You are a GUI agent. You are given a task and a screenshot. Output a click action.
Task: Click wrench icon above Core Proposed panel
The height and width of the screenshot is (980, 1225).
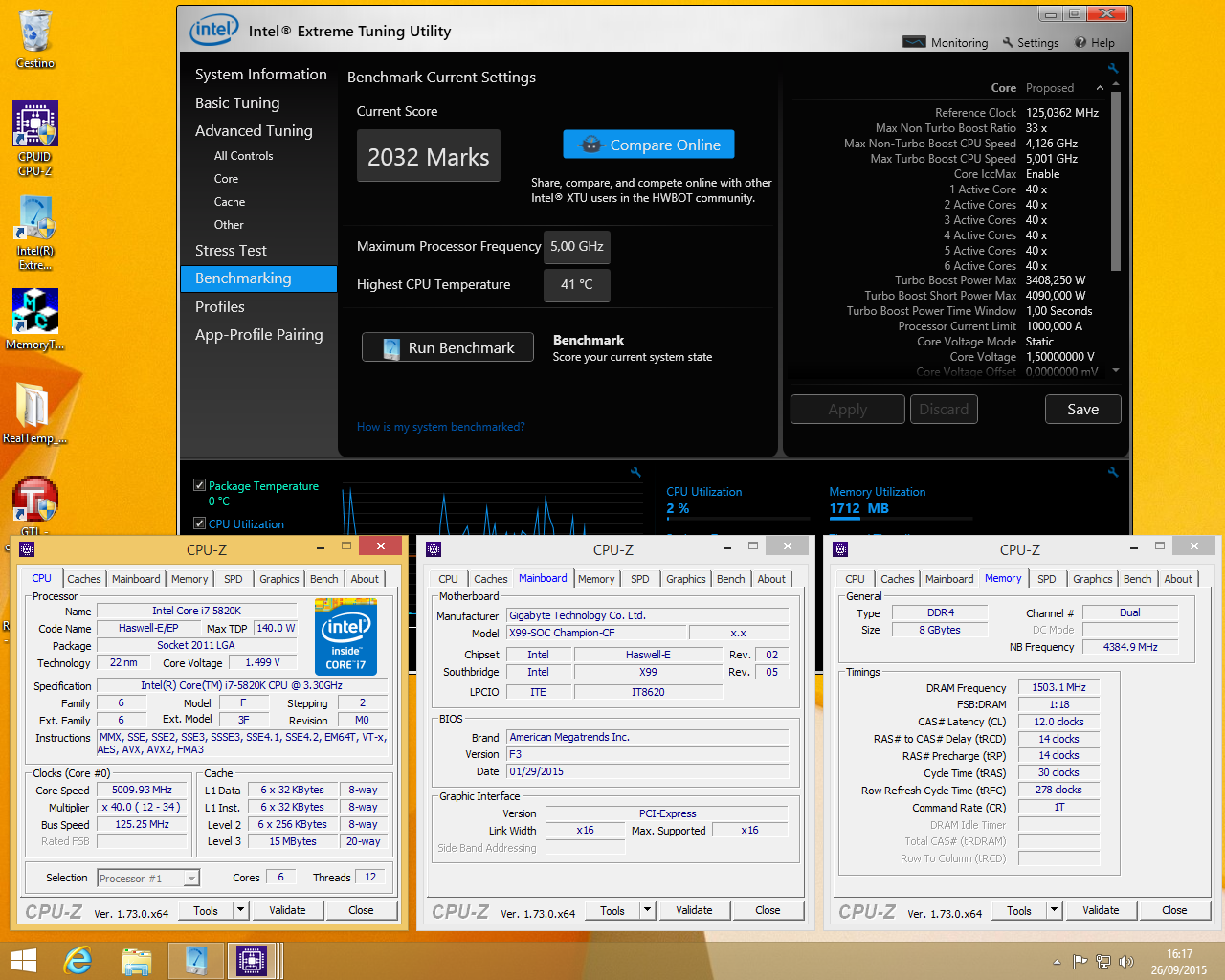coord(1113,69)
